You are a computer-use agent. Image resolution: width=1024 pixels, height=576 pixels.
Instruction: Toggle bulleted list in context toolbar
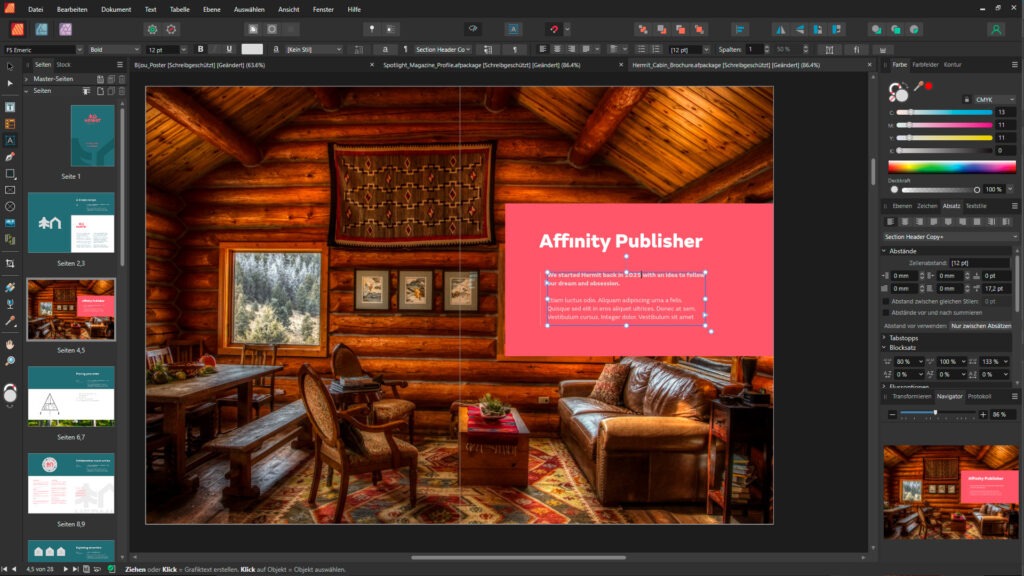tap(641, 50)
